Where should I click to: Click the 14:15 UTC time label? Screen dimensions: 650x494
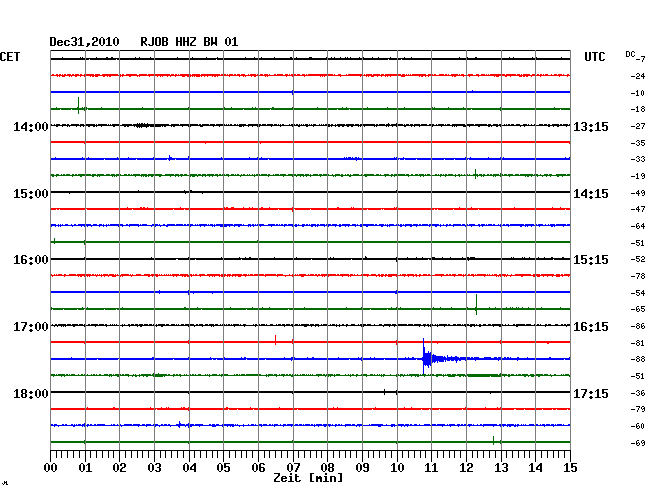(x=591, y=194)
